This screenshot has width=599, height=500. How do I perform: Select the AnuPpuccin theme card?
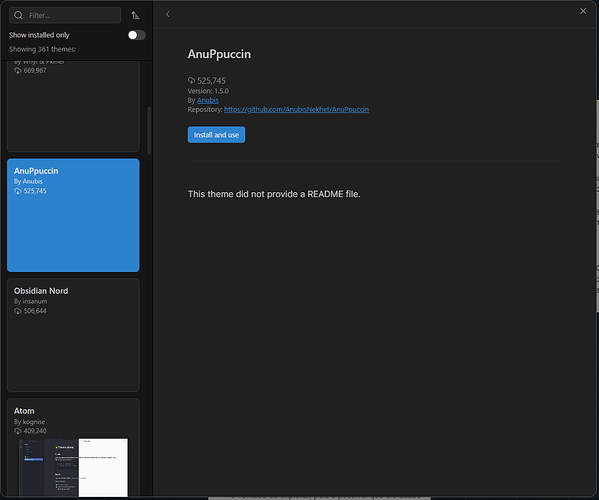[x=73, y=215]
